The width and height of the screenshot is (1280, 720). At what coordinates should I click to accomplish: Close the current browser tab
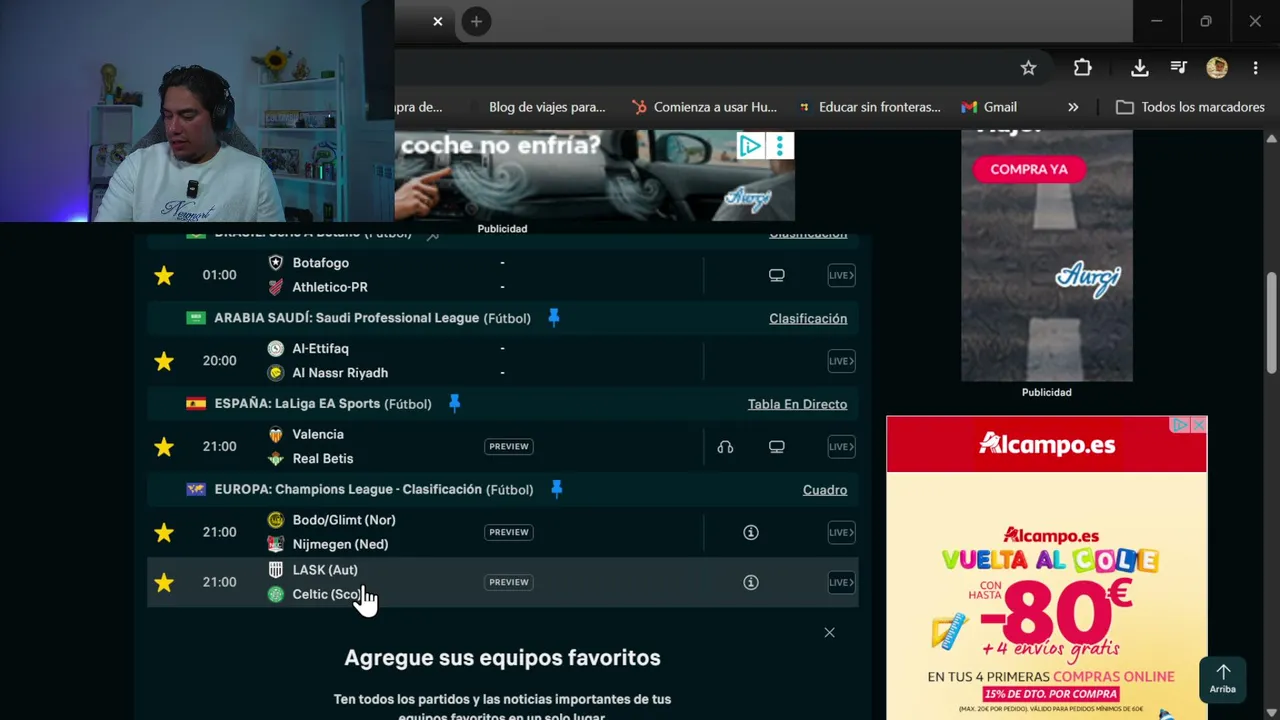pos(437,21)
